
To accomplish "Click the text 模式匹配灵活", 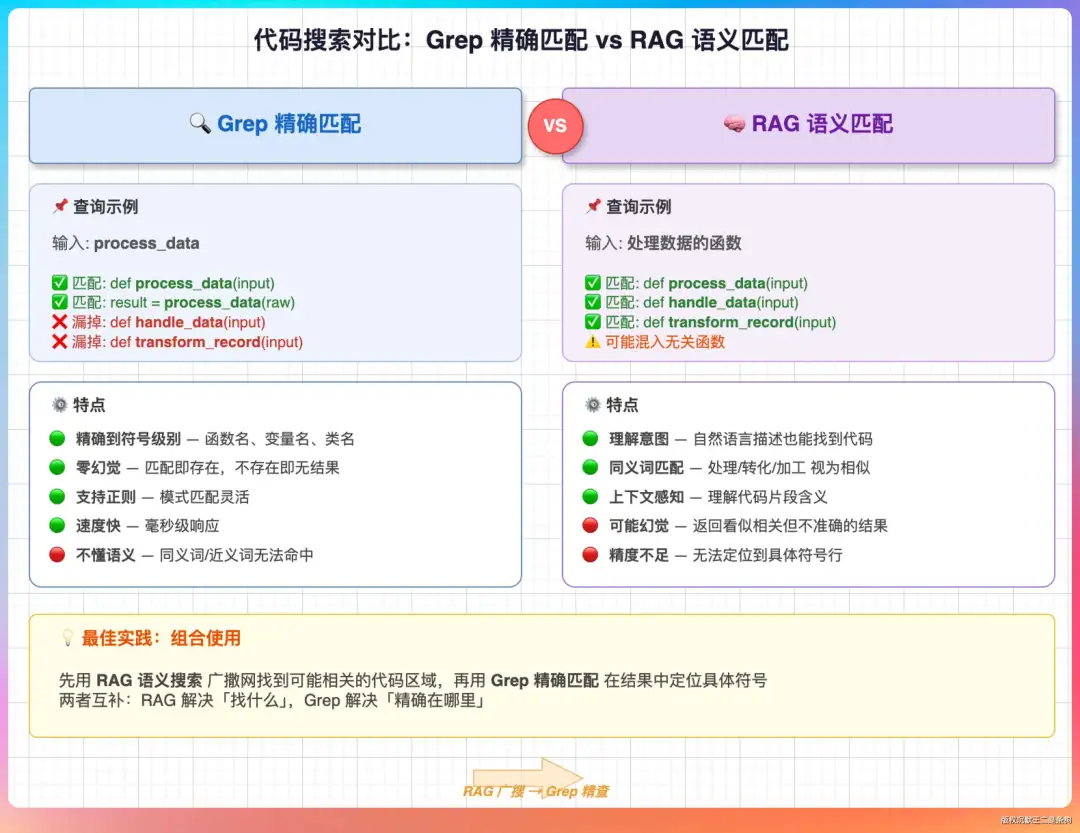I will coord(205,497).
